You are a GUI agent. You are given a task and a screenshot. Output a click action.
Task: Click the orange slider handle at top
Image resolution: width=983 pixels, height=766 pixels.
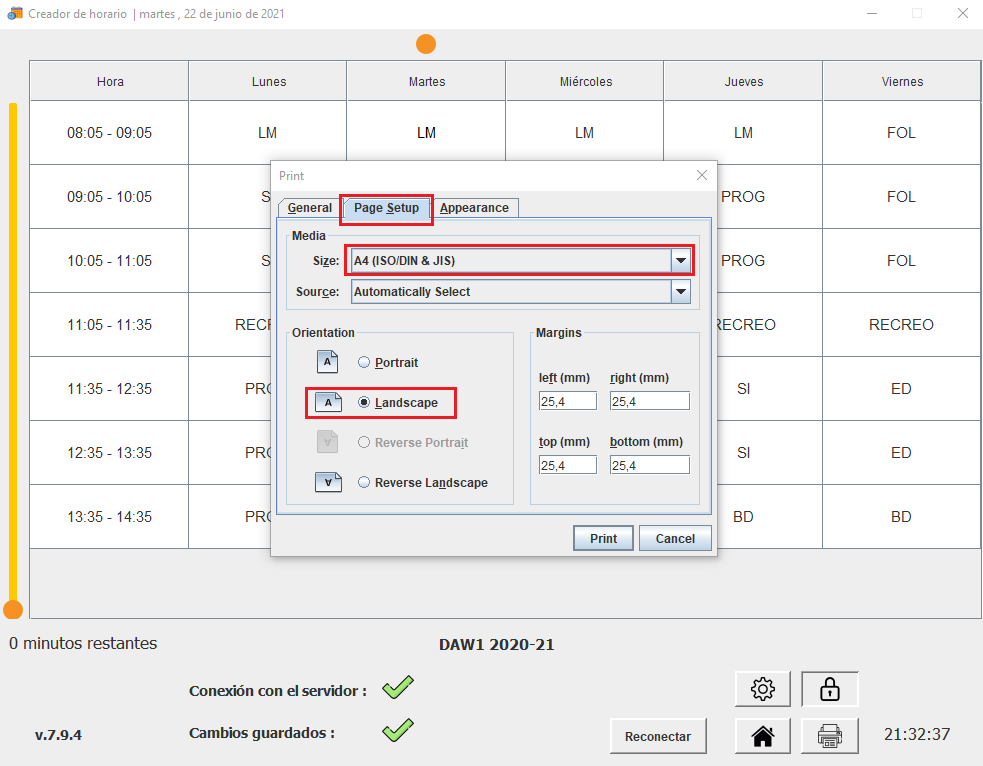coord(426,44)
